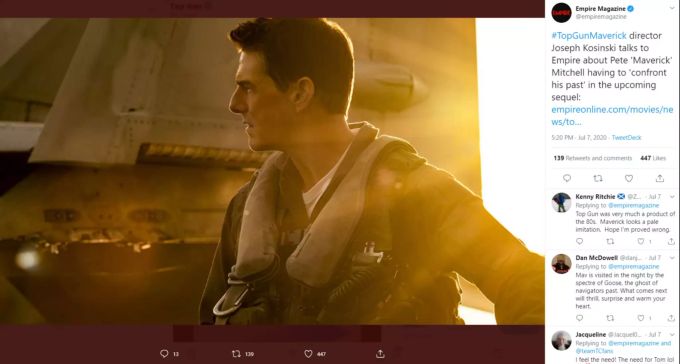Click the Jul 7 date on Jacqueline's reply
Viewport: 680px width, 364px height.
654,334
